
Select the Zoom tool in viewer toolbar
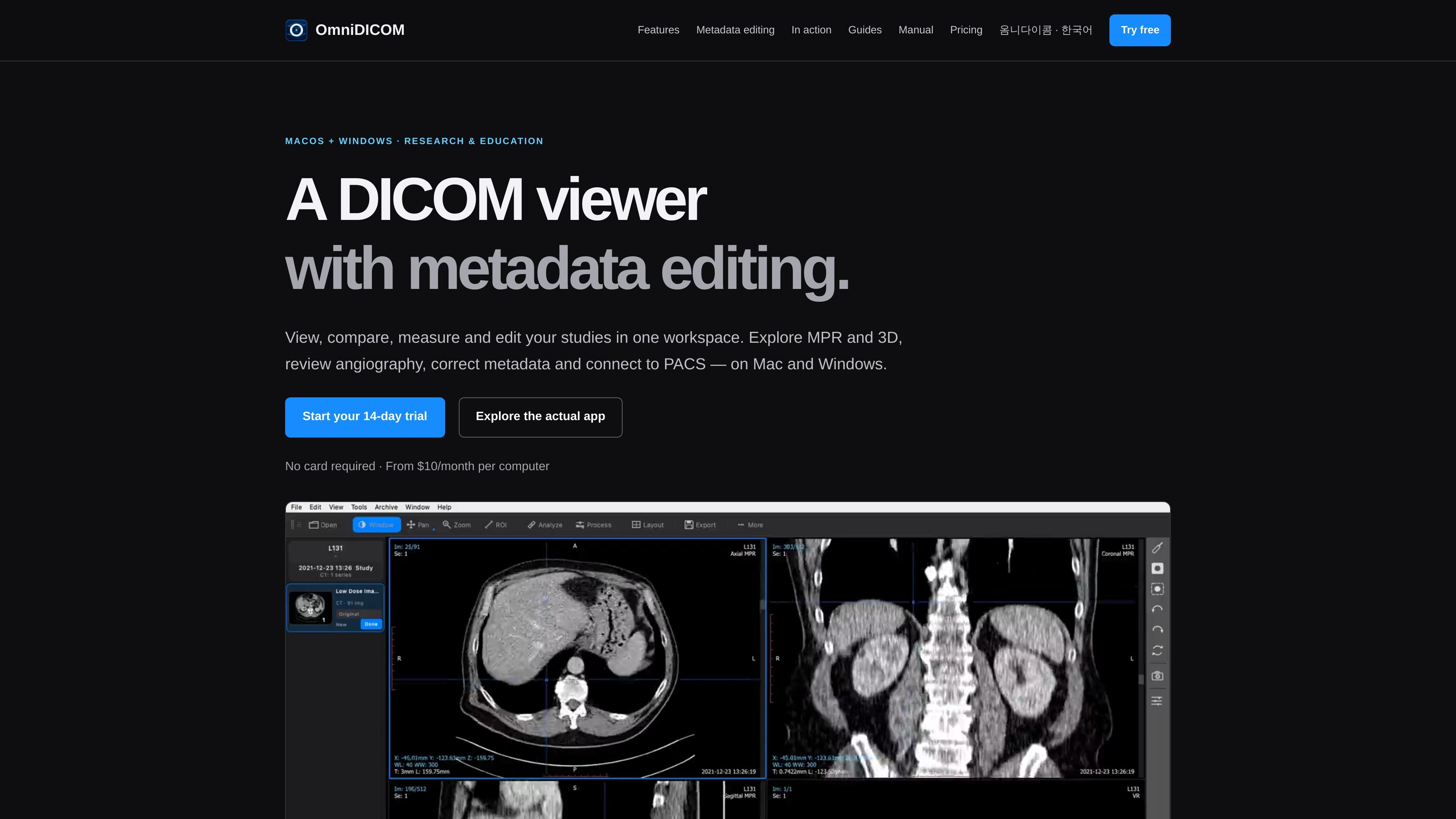point(457,524)
